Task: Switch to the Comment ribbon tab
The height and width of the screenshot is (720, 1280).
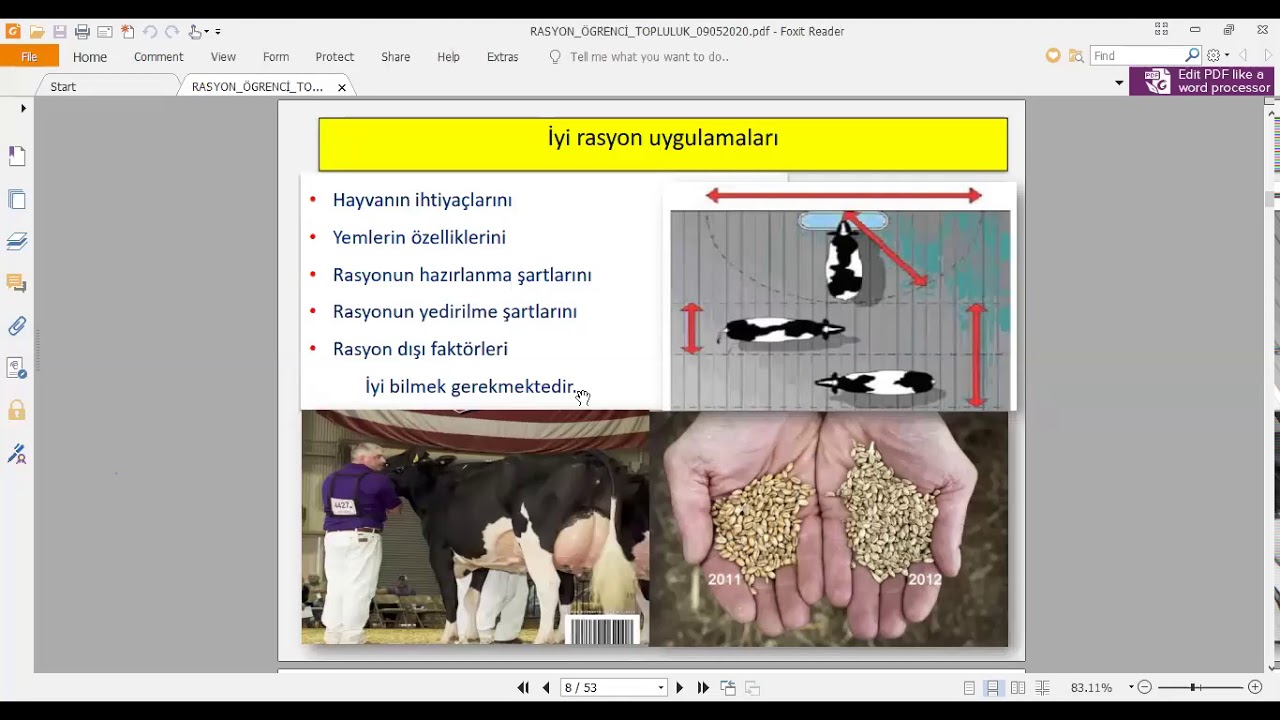Action: click(159, 57)
